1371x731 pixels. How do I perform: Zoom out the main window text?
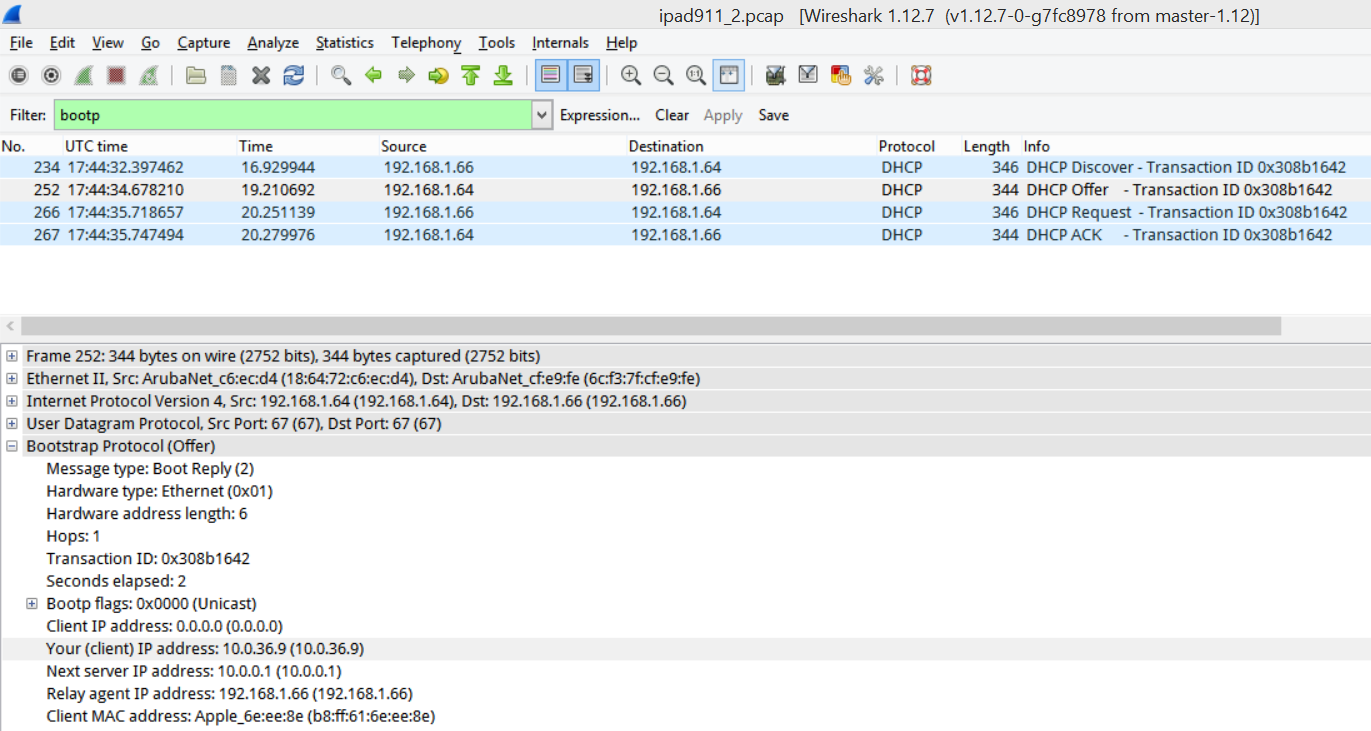pyautogui.click(x=663, y=76)
